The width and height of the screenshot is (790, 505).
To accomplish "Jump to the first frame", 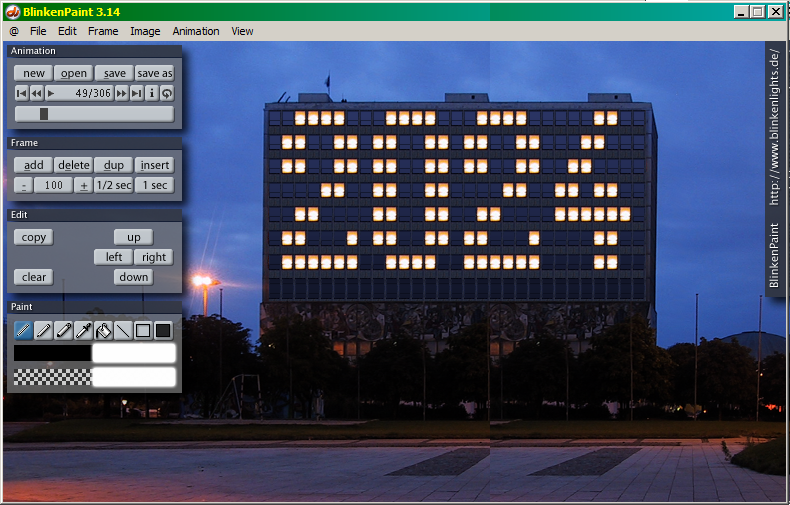I will (21, 93).
